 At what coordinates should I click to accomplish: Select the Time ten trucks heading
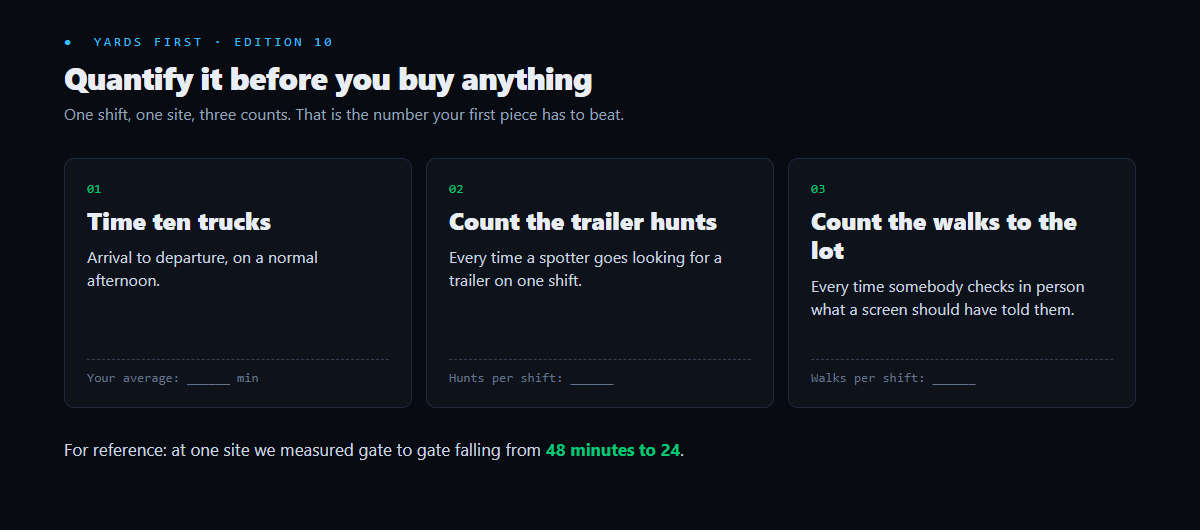point(179,222)
